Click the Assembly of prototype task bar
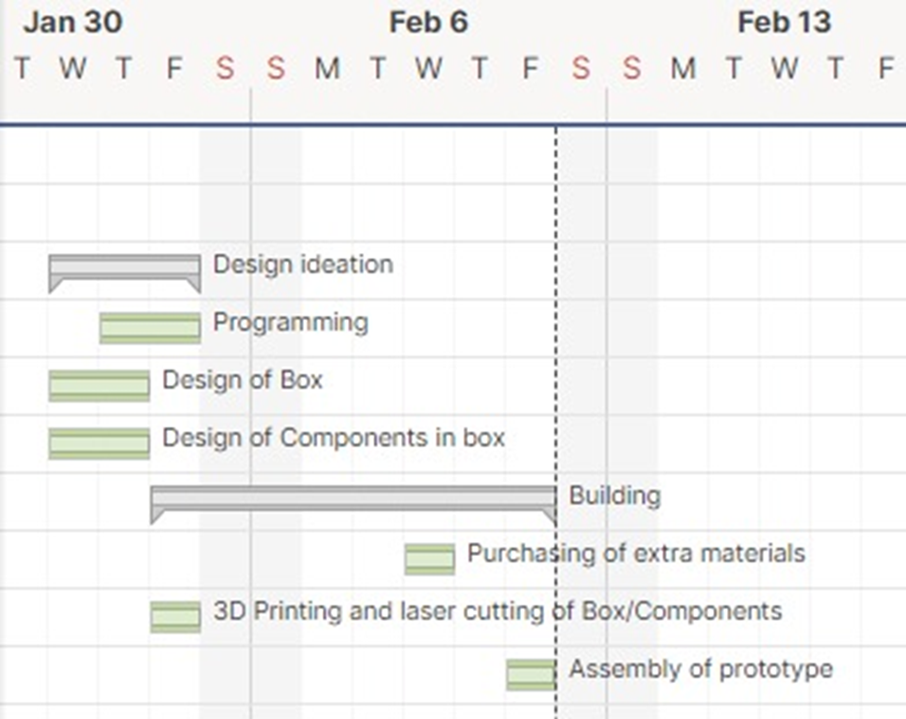Screen dimensions: 906x719 pos(532,674)
